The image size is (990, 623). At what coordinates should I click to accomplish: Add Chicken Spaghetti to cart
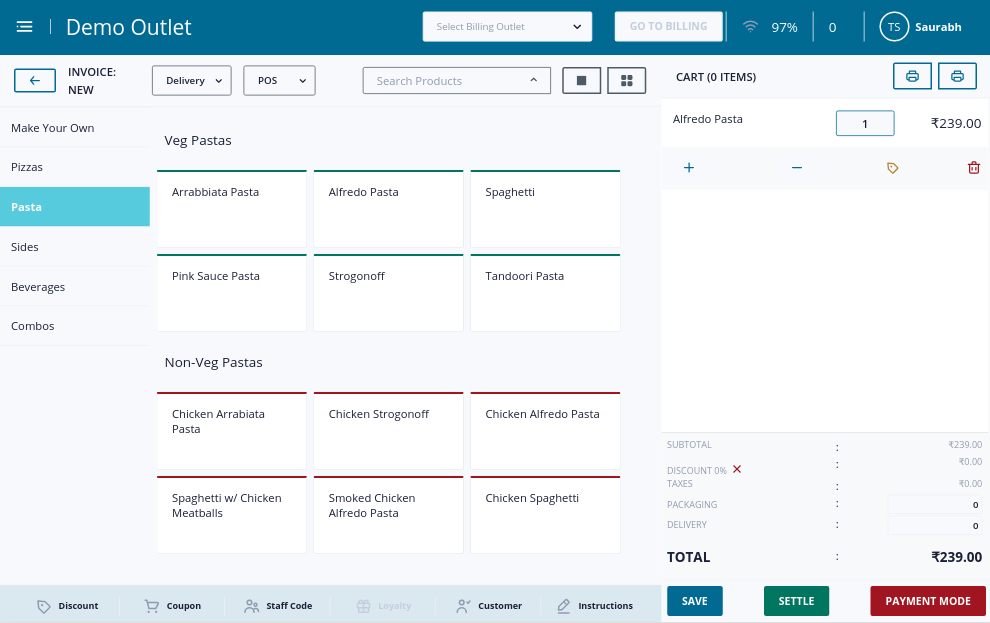(545, 515)
